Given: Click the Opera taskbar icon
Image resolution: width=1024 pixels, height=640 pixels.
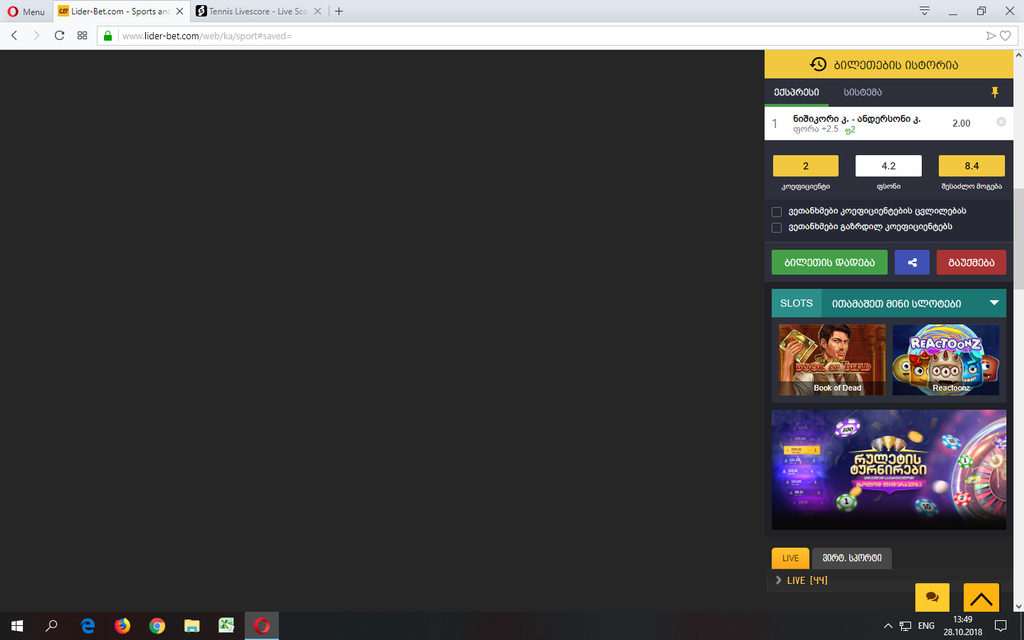Looking at the screenshot, I should tap(262, 626).
